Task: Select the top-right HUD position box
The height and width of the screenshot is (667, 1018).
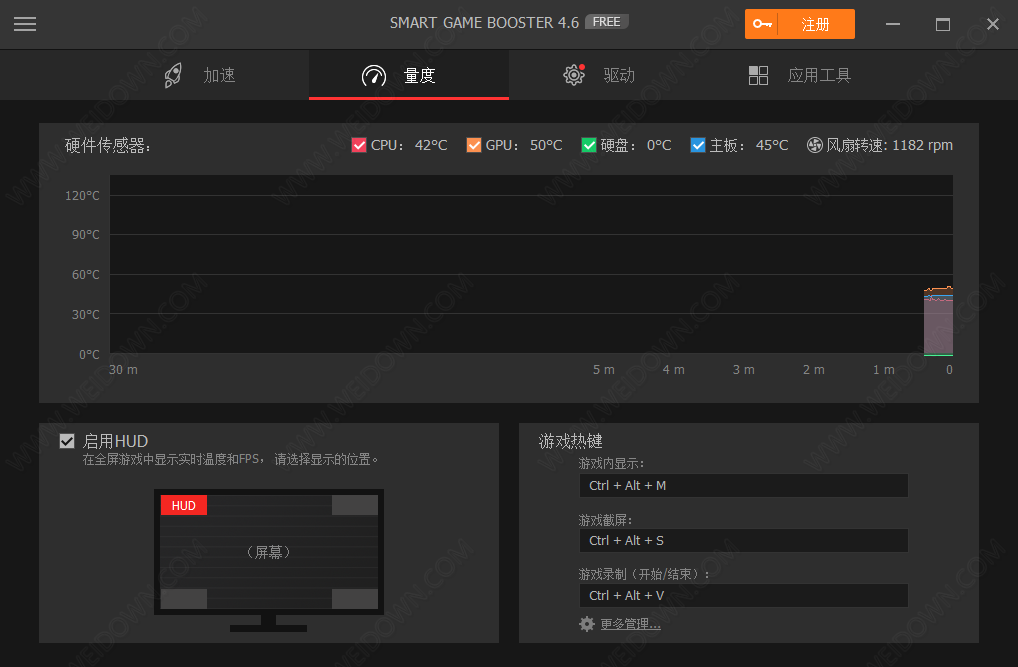Action: 354,505
